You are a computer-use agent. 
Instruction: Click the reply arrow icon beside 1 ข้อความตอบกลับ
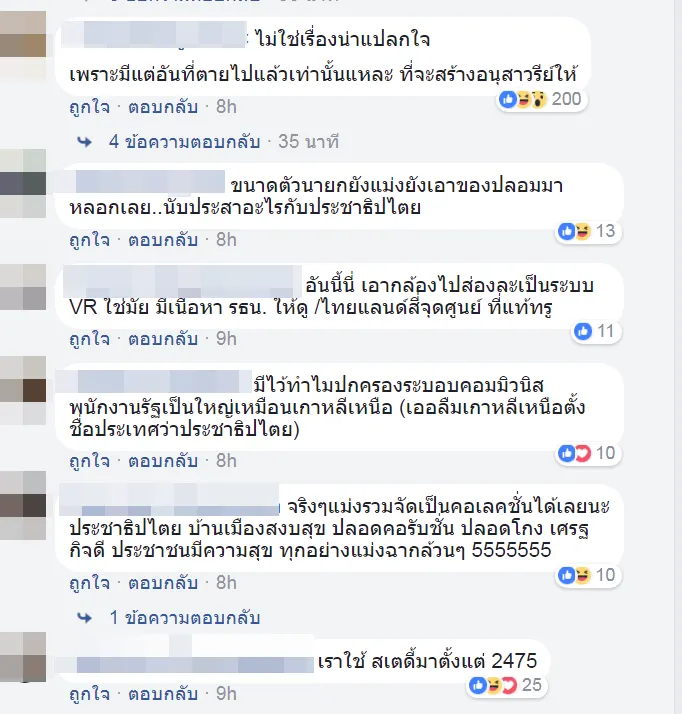coord(85,618)
